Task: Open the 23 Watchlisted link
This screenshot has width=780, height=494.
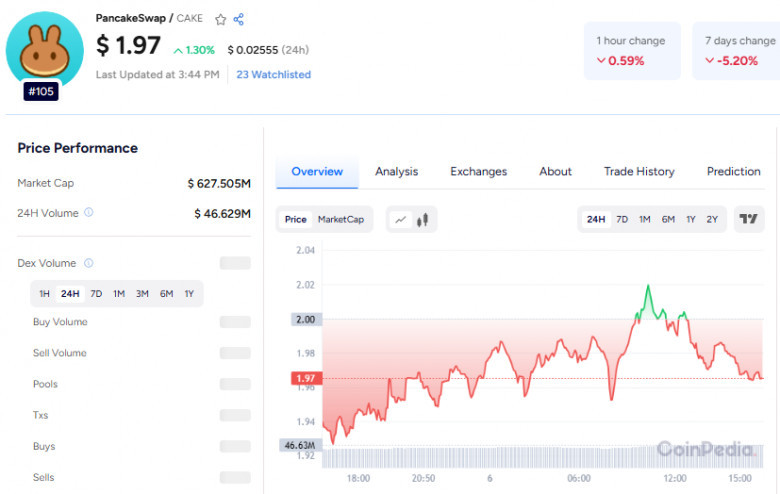Action: pyautogui.click(x=274, y=75)
